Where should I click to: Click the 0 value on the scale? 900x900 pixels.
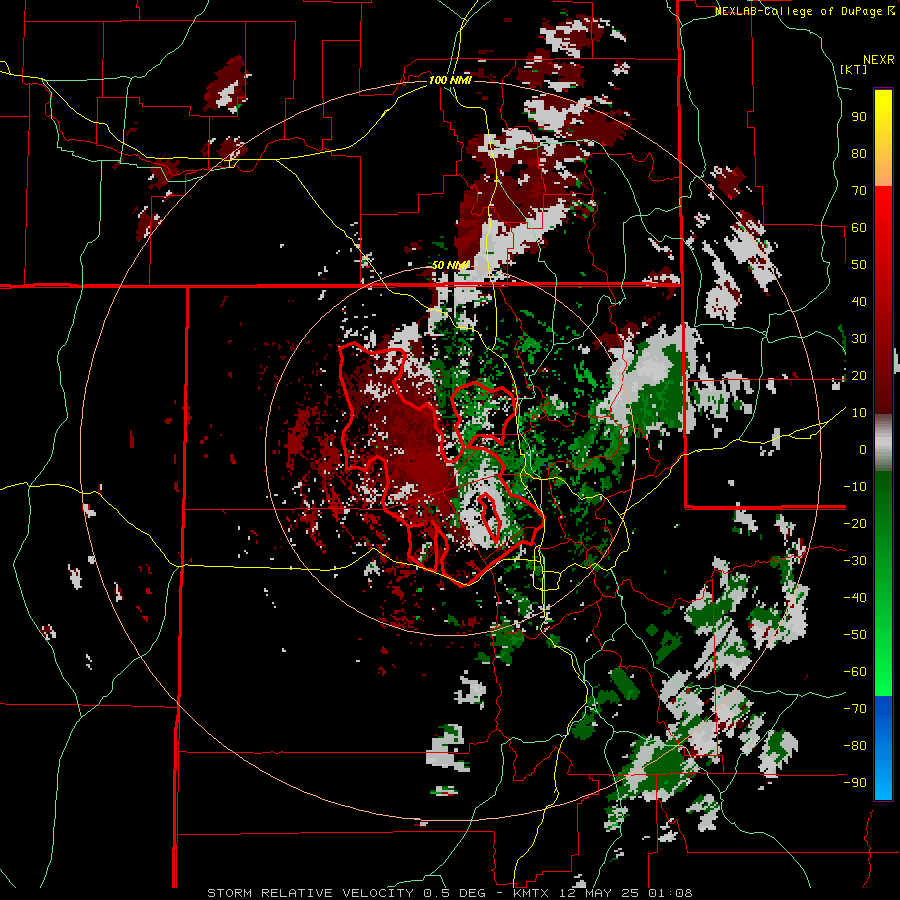pos(863,450)
